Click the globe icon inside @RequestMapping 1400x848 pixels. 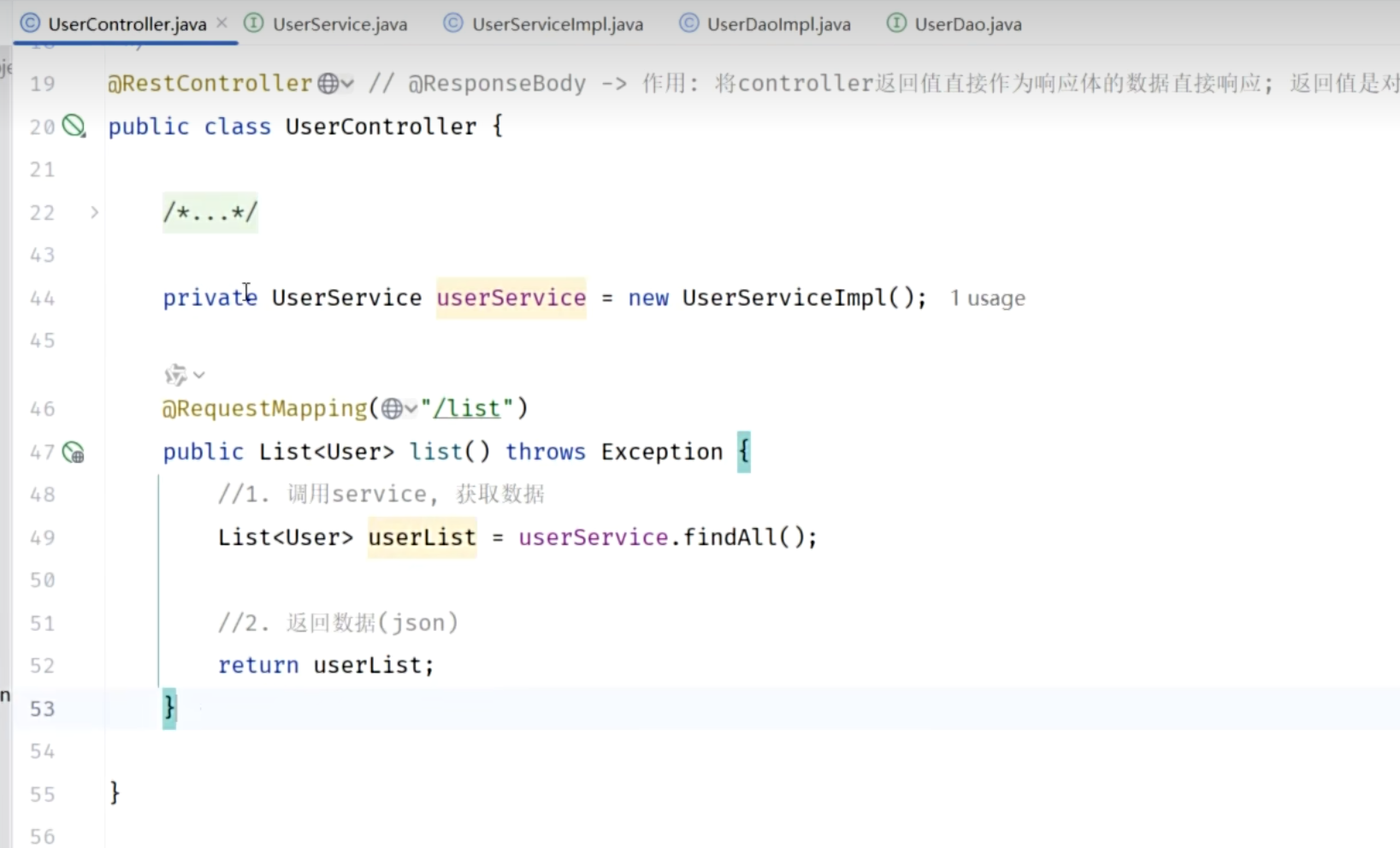tap(392, 409)
